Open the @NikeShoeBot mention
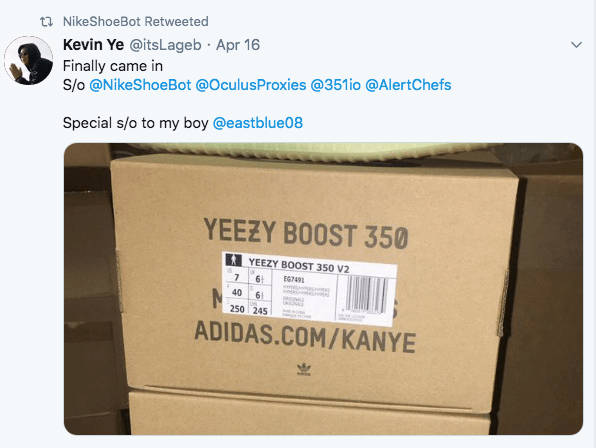The height and width of the screenshot is (448, 596). [x=140, y=85]
